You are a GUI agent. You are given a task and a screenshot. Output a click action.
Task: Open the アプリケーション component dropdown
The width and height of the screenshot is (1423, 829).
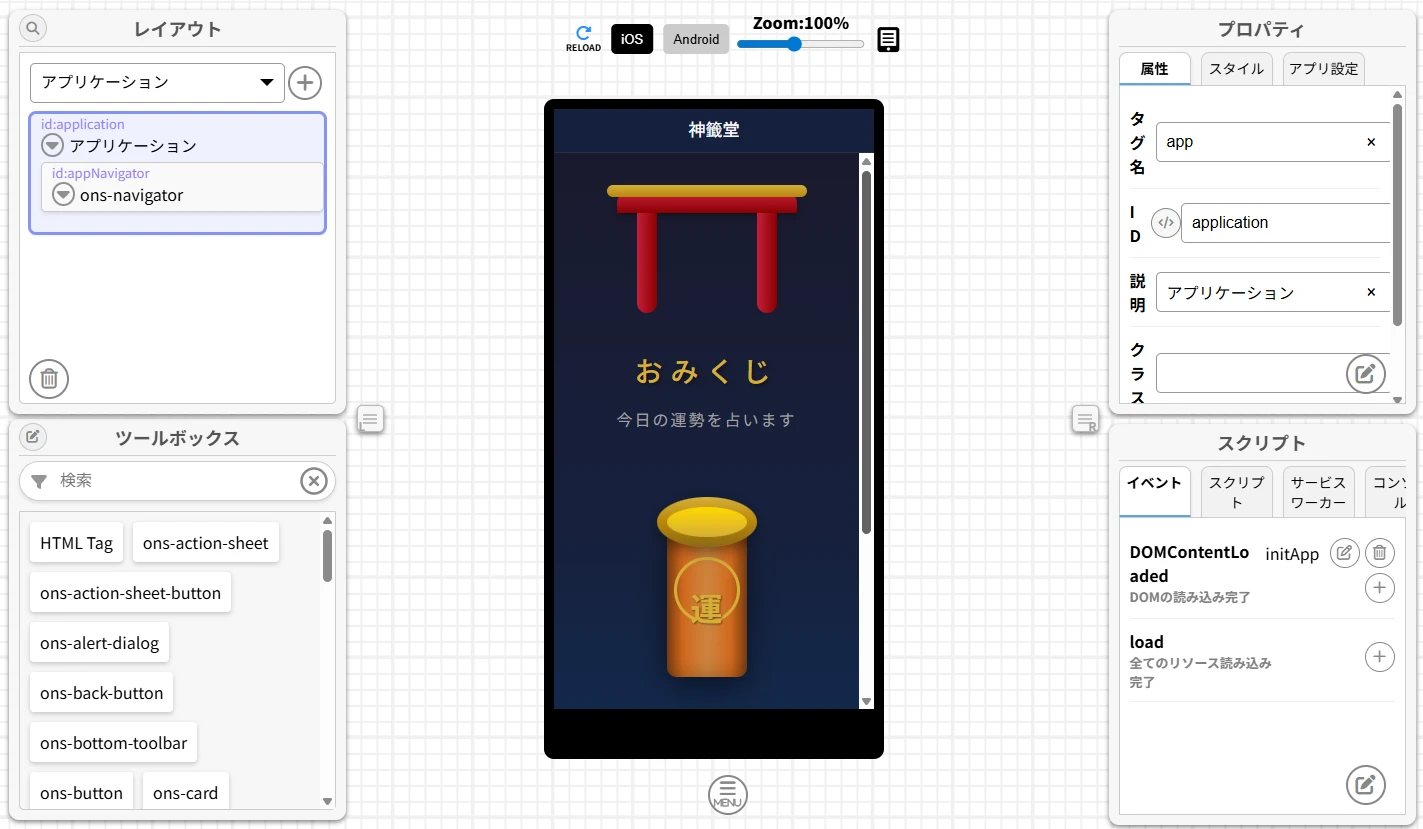pos(157,83)
